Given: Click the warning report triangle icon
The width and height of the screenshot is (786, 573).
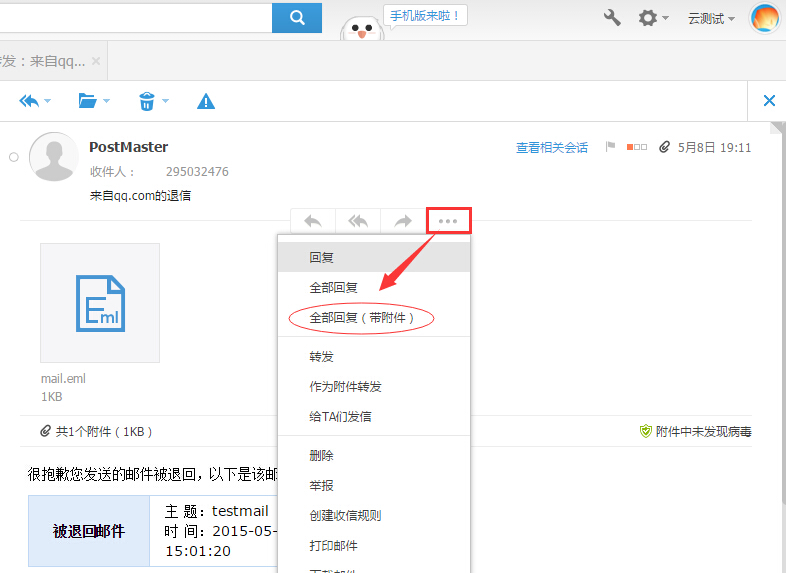Looking at the screenshot, I should [x=206, y=101].
